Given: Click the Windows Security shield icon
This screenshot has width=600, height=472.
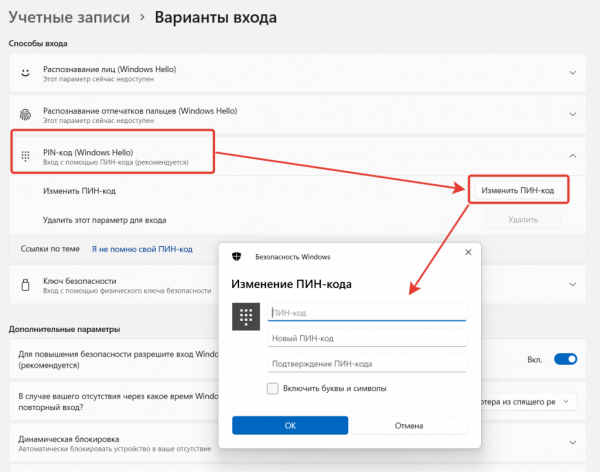Looking at the screenshot, I should [236, 256].
